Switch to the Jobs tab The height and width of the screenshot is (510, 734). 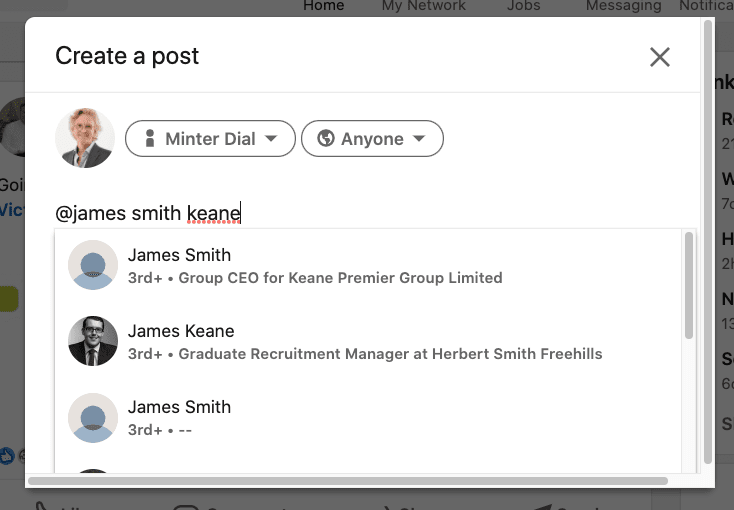click(x=523, y=6)
